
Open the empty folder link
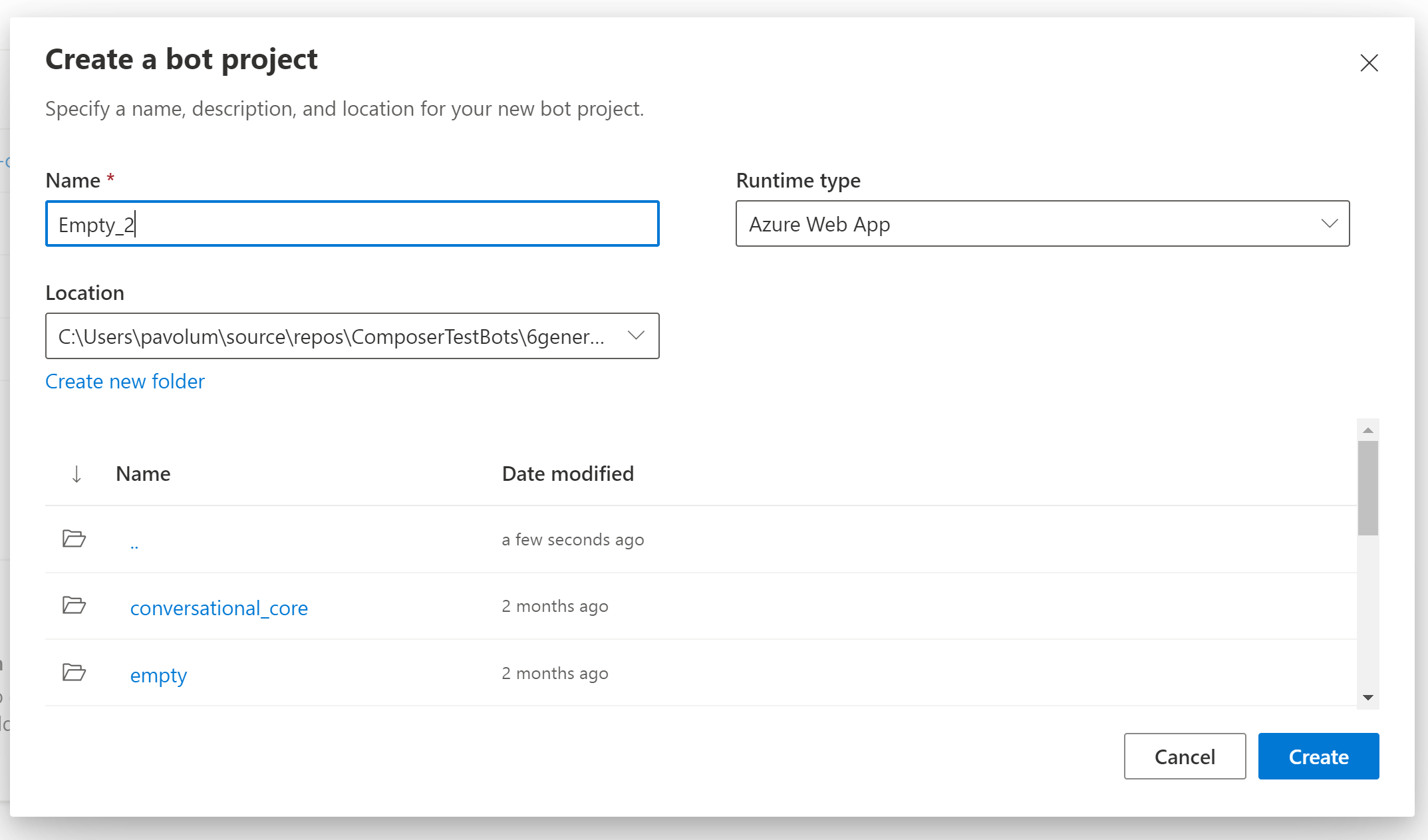158,675
